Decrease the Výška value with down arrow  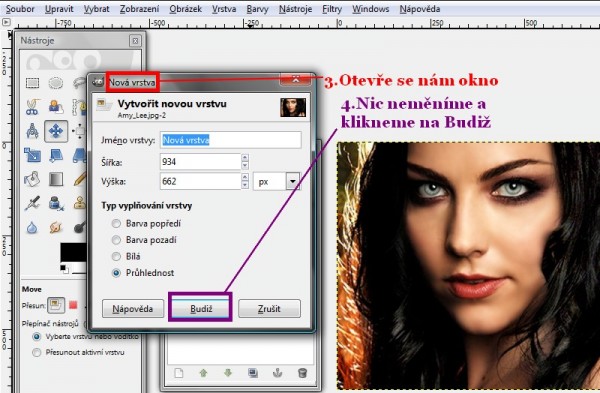(245, 185)
